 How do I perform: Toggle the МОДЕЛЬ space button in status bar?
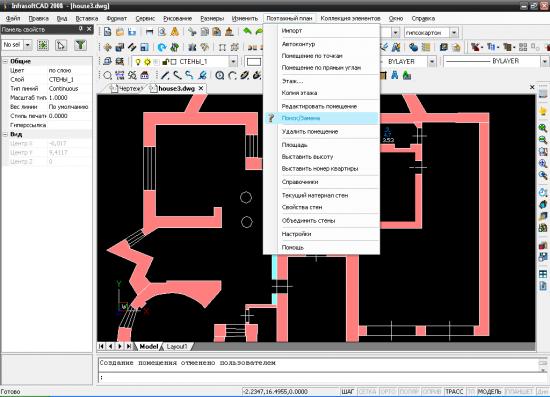[490, 392]
